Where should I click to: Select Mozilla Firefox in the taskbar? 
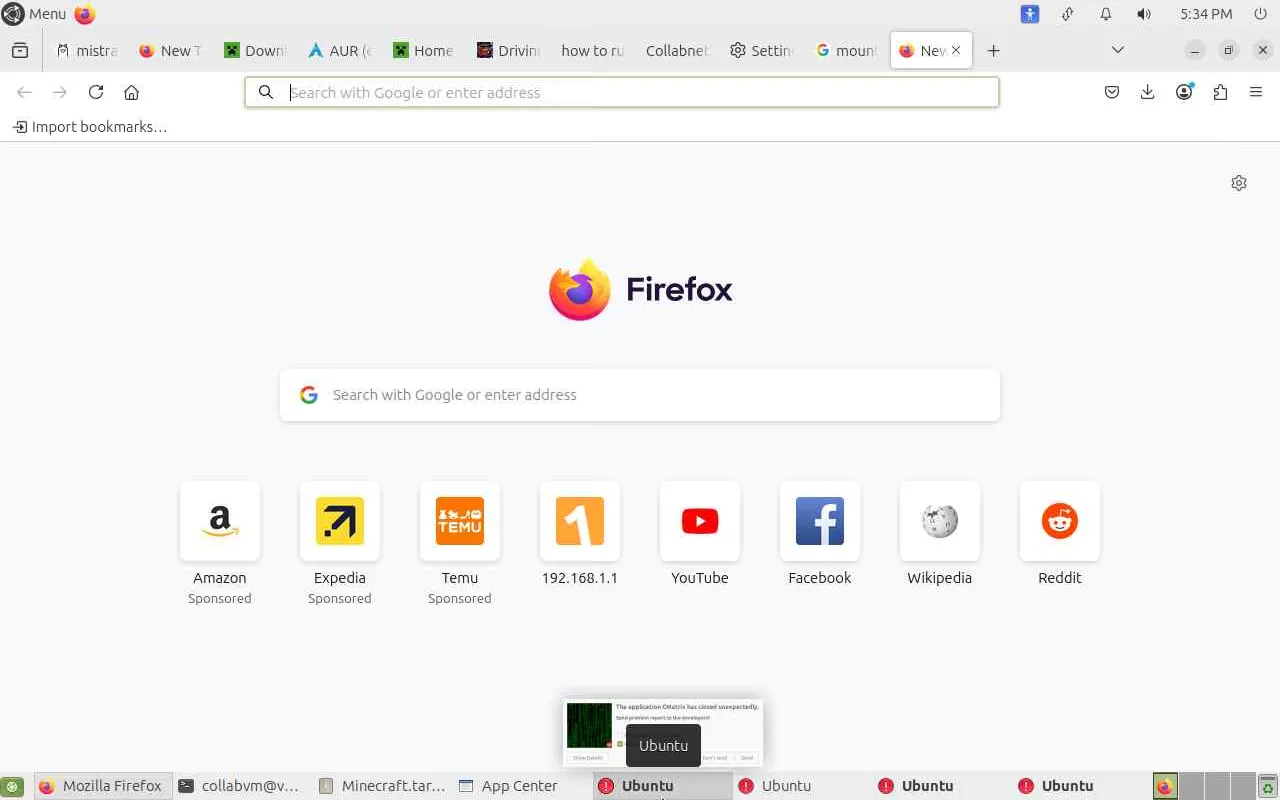click(104, 786)
